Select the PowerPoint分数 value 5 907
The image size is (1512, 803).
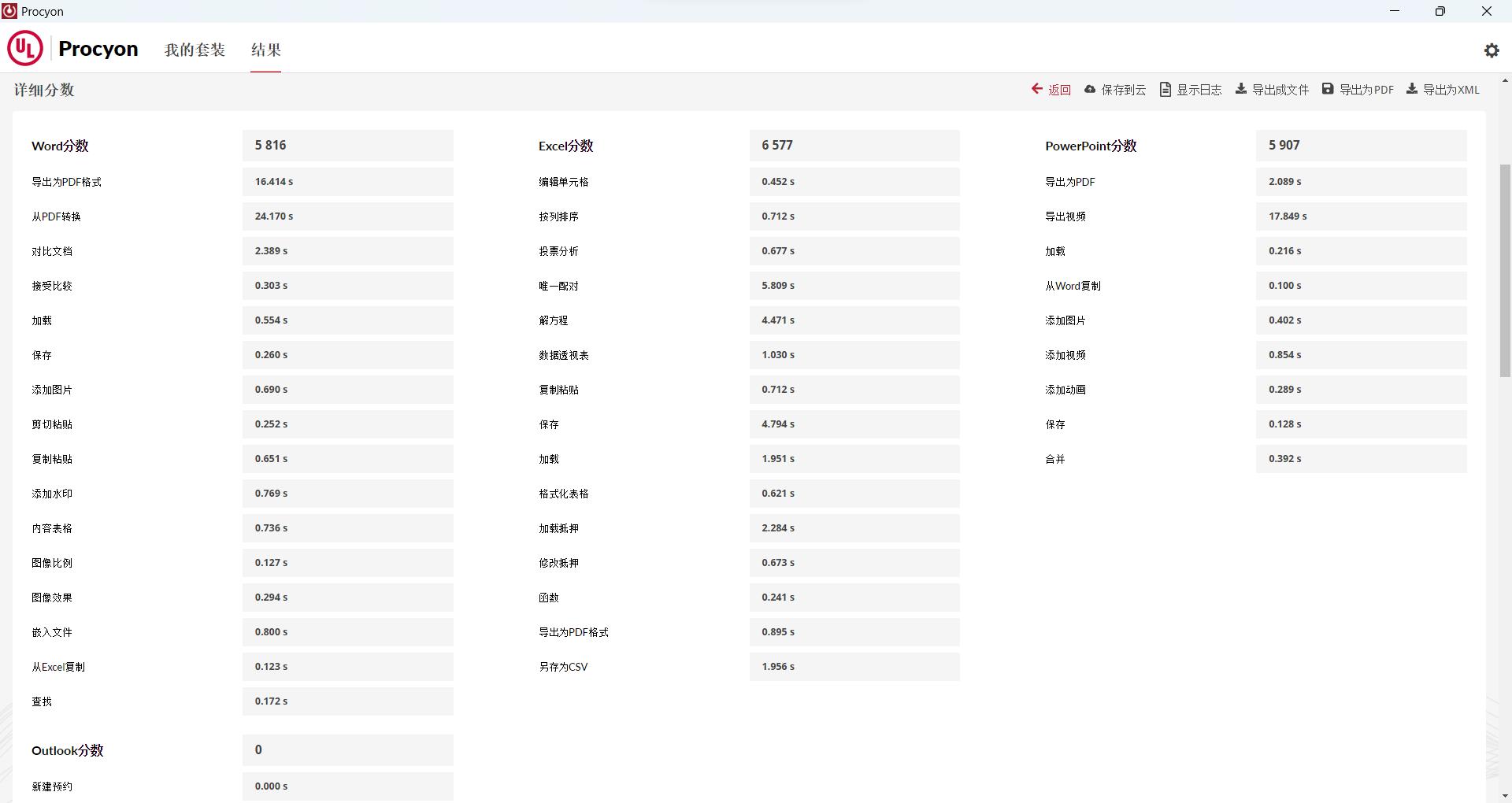point(1361,146)
